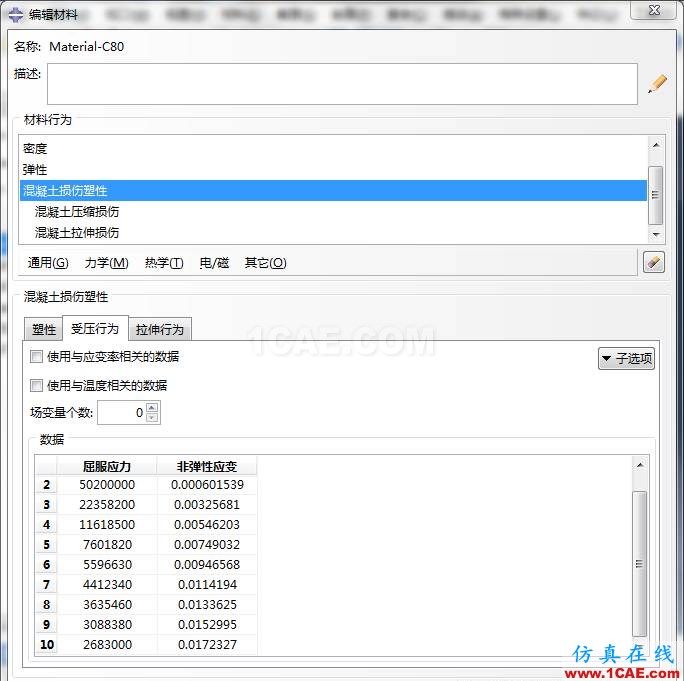
Task: Select inelastic strain cell 0.00946568
Action: (207, 565)
